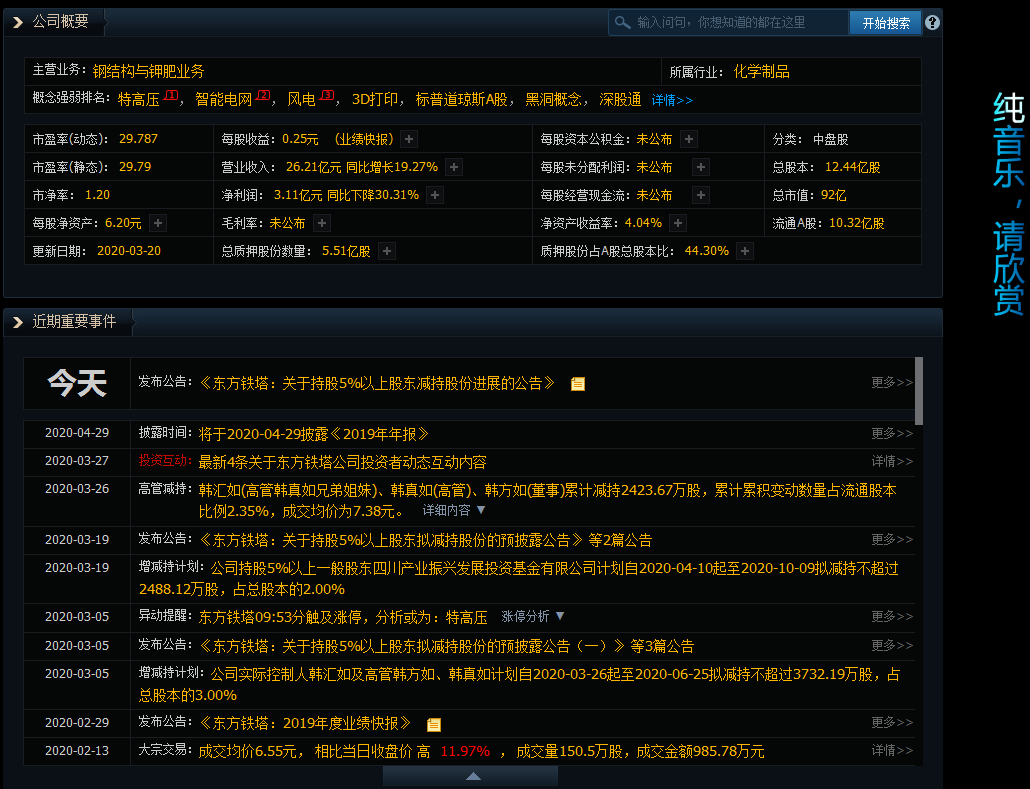Click the 2020-03-20 update date value
This screenshot has width=1030, height=789.
(129, 251)
